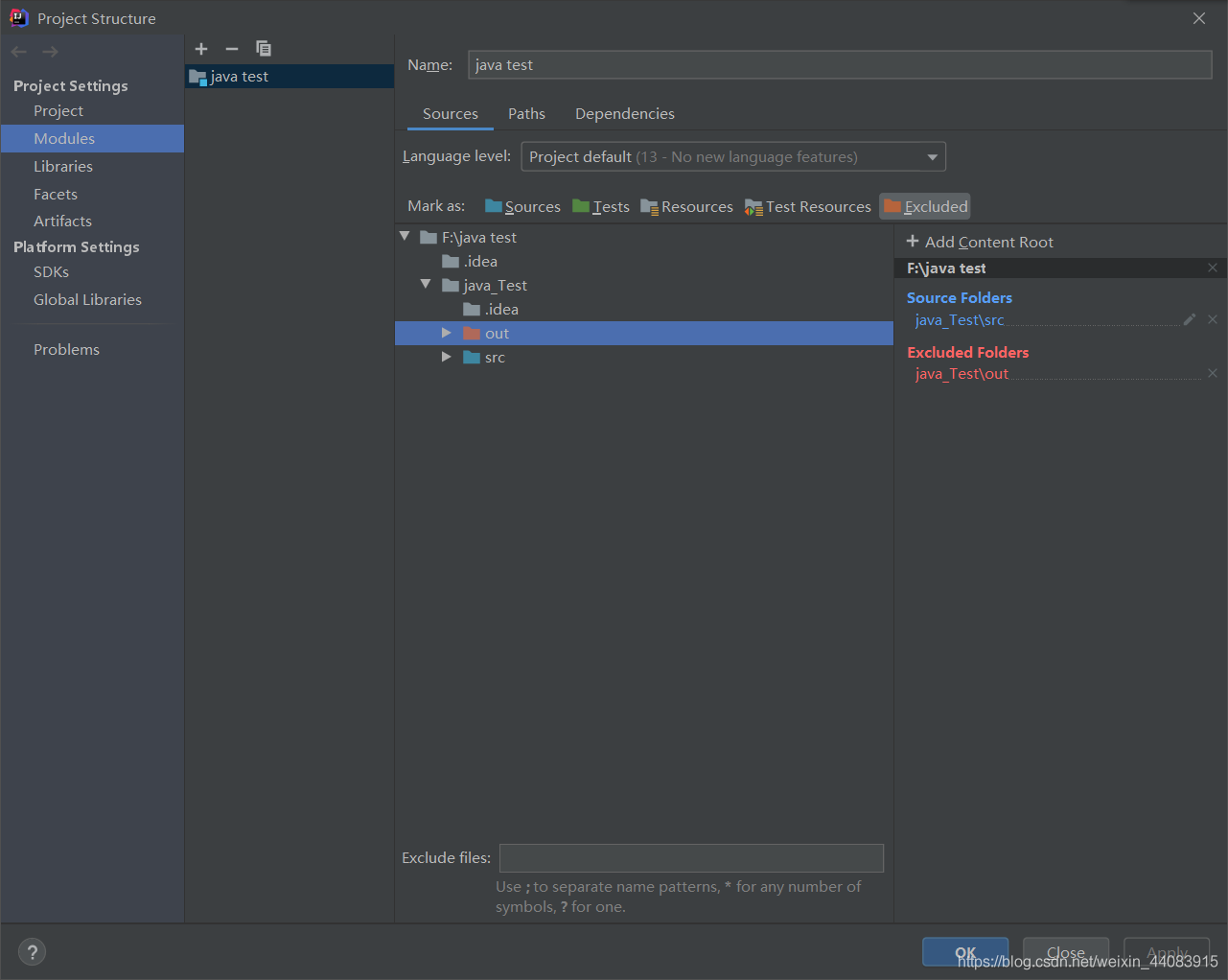
Task: Unmark java_Test\out excluded folder
Action: [1213, 373]
